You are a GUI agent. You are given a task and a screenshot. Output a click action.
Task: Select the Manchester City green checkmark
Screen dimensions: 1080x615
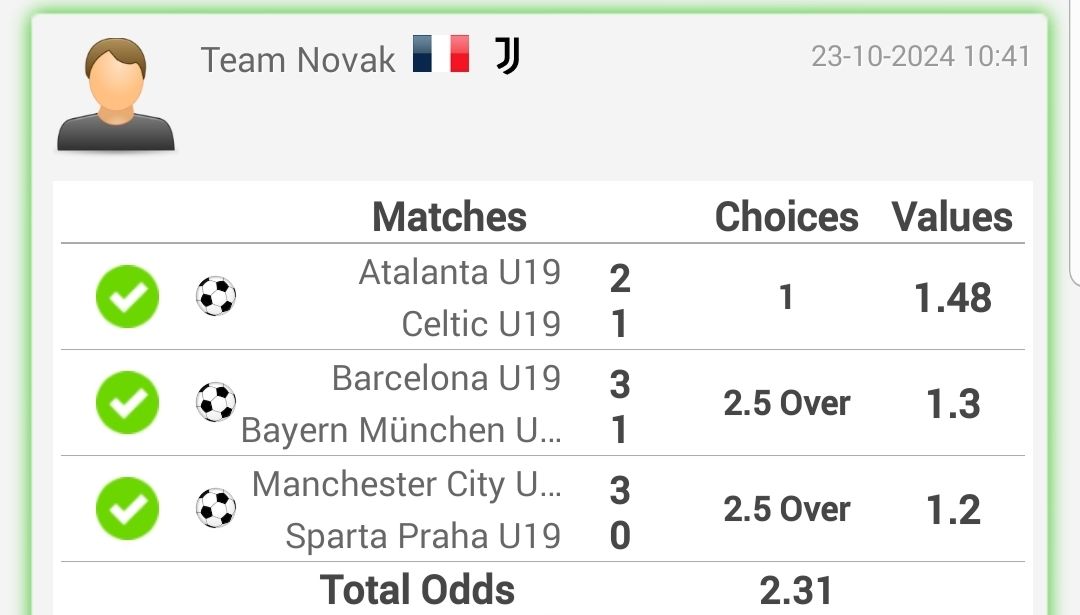[127, 508]
